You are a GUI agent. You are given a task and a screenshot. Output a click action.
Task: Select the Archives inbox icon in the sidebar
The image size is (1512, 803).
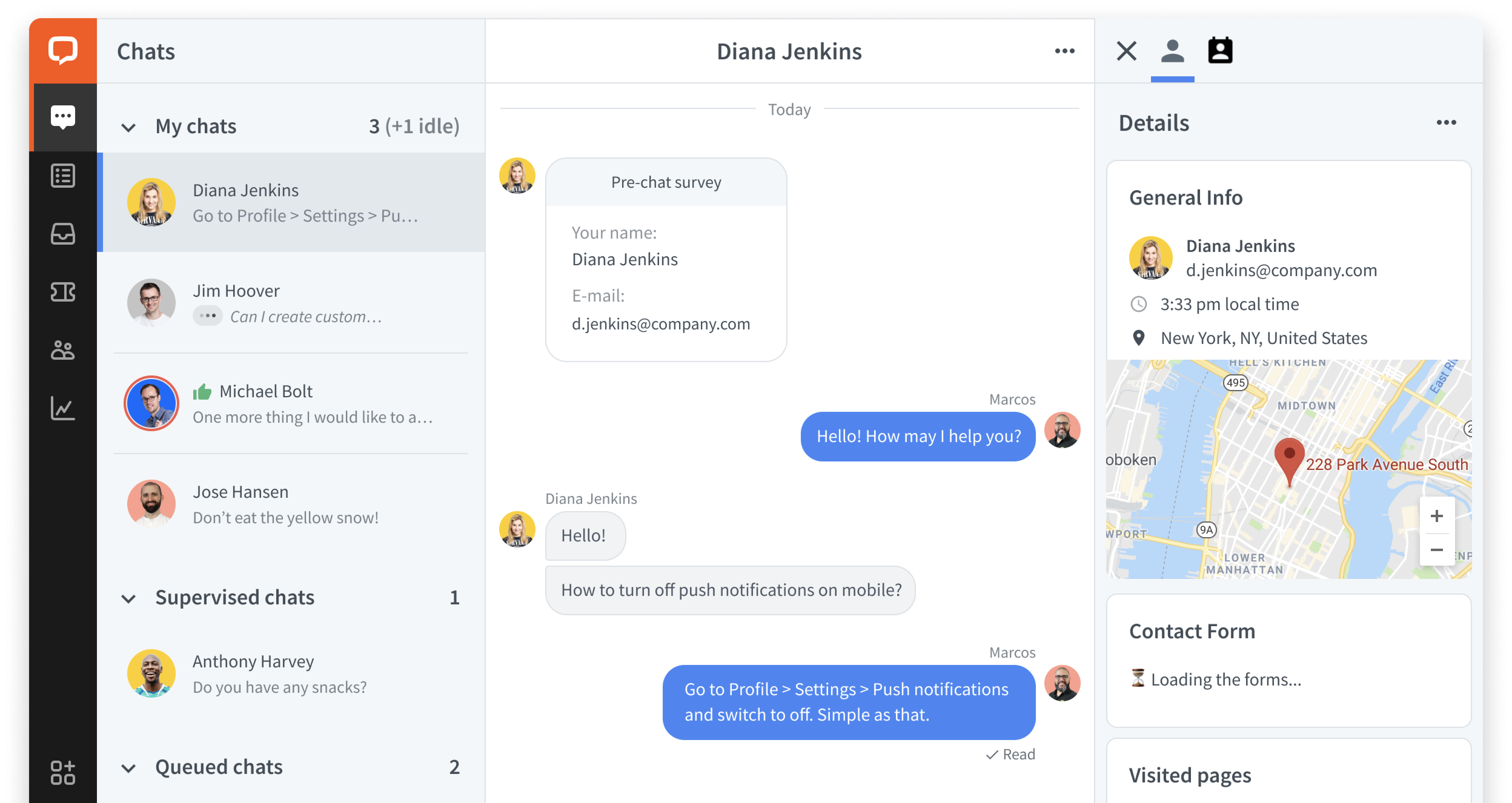tap(63, 234)
